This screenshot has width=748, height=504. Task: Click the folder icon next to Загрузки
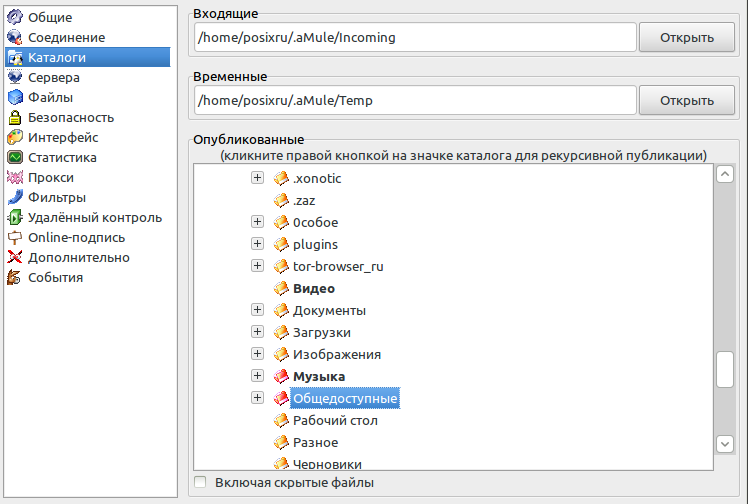[281, 332]
